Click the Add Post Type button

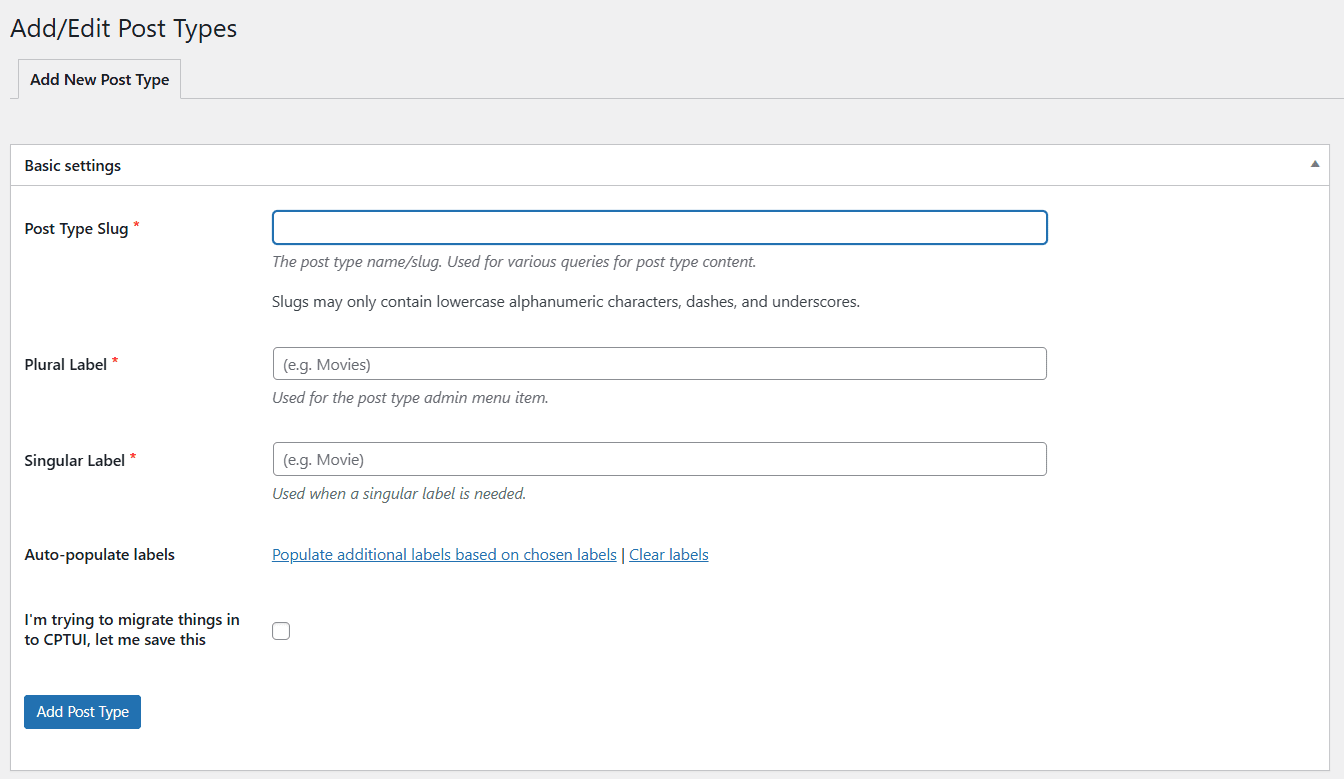(x=82, y=711)
